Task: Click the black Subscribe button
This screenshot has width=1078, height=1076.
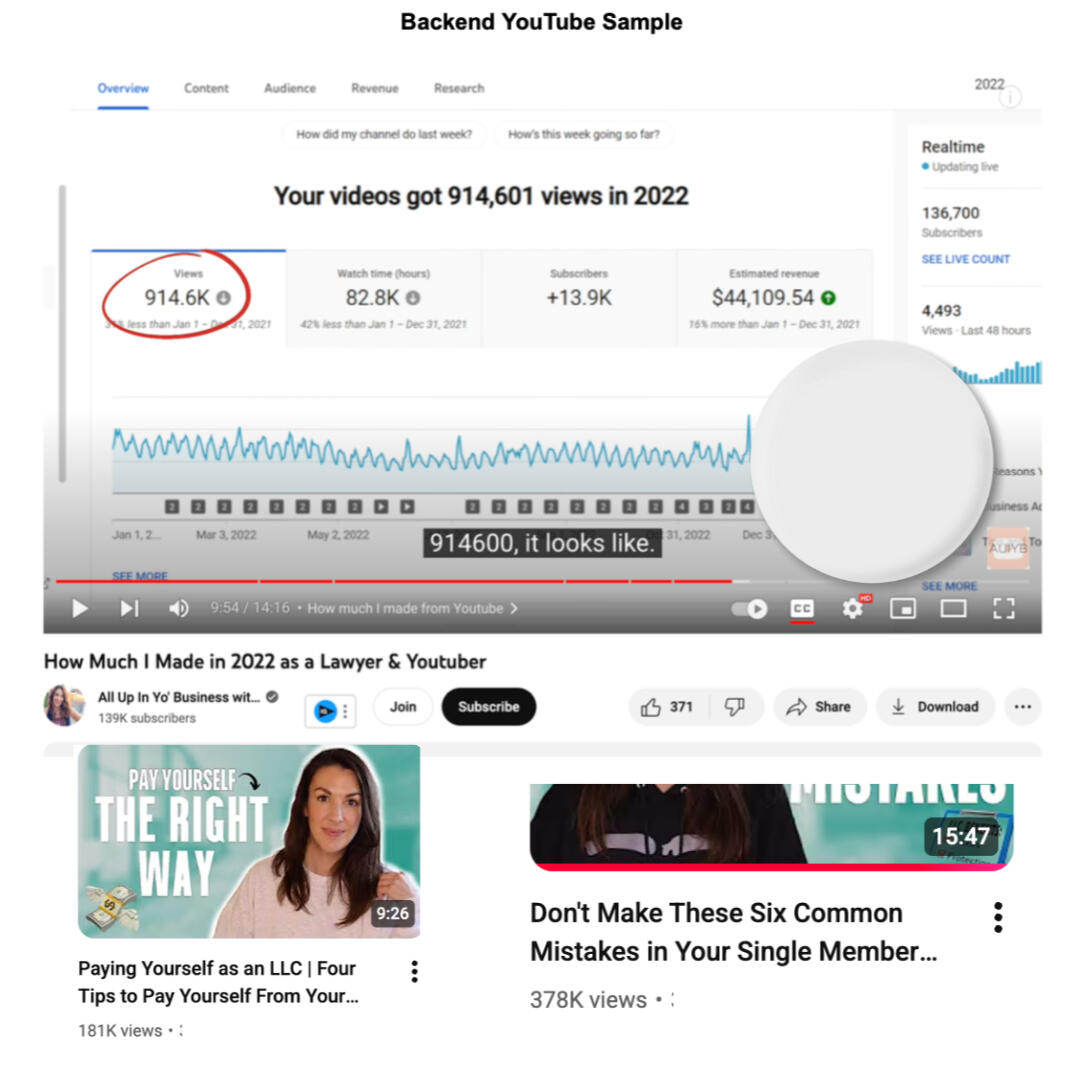Action: pyautogui.click(x=489, y=707)
